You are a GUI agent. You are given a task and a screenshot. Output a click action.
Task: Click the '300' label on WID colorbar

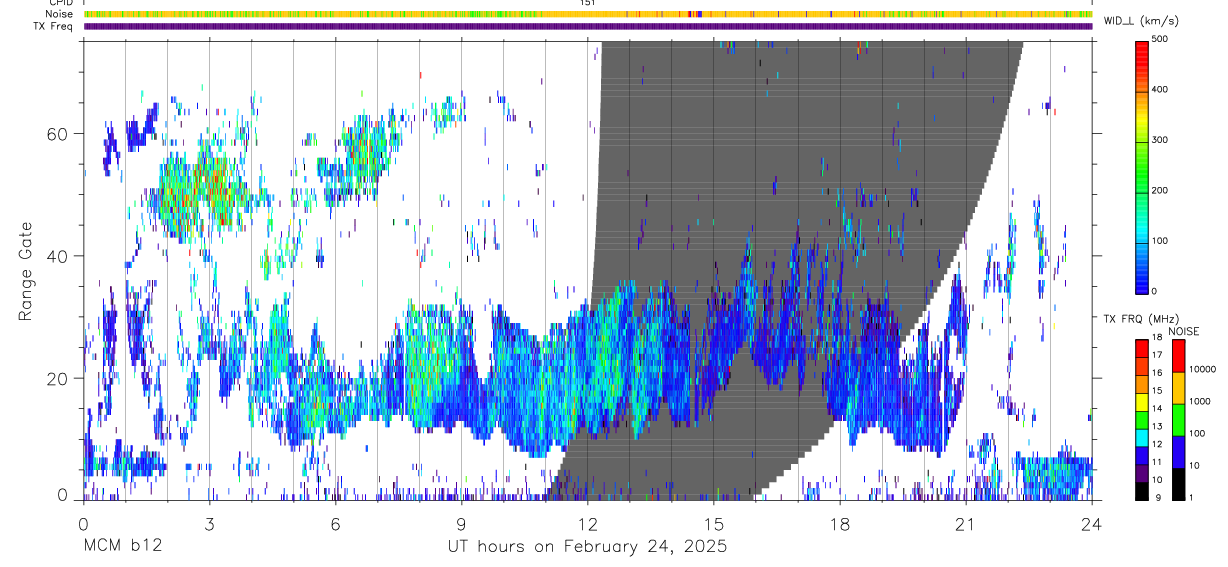point(1159,140)
